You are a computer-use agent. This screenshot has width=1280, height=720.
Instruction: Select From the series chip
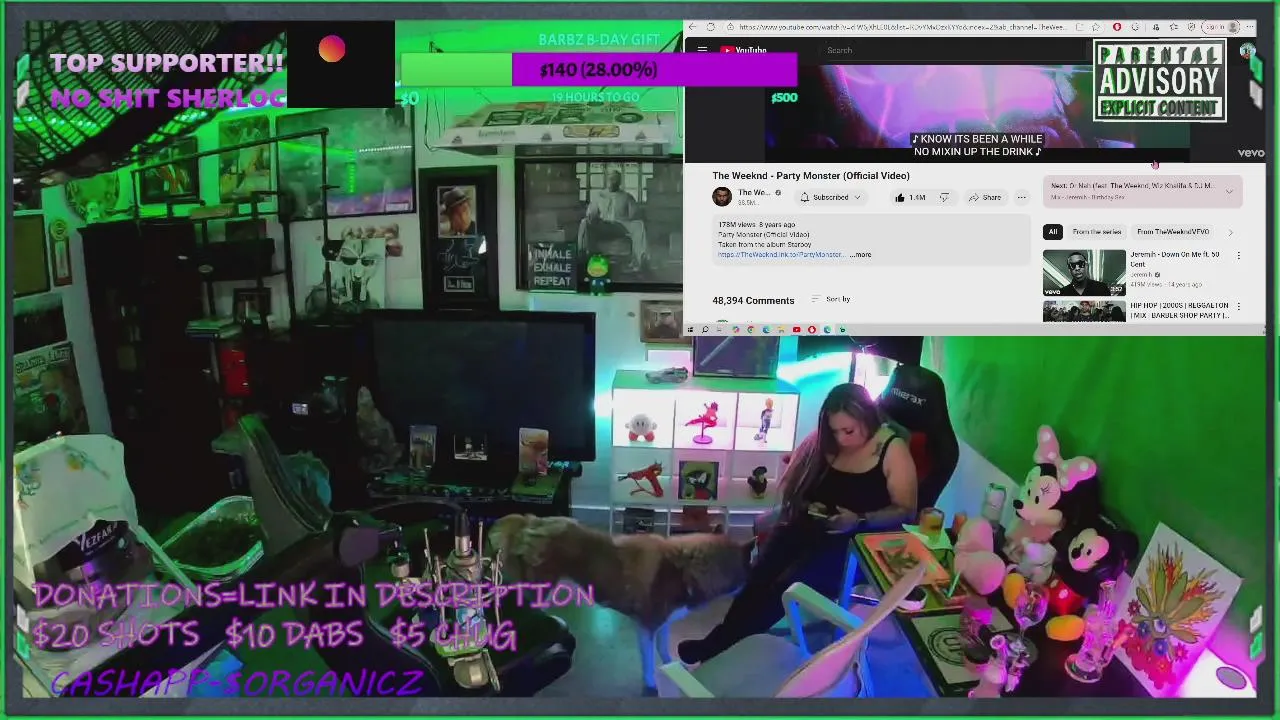pos(1097,232)
